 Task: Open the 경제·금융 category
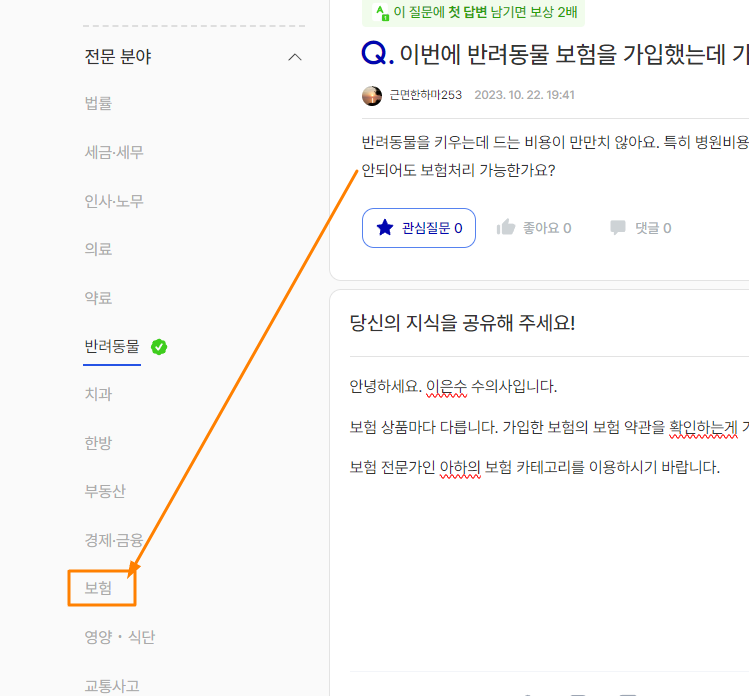(114, 540)
